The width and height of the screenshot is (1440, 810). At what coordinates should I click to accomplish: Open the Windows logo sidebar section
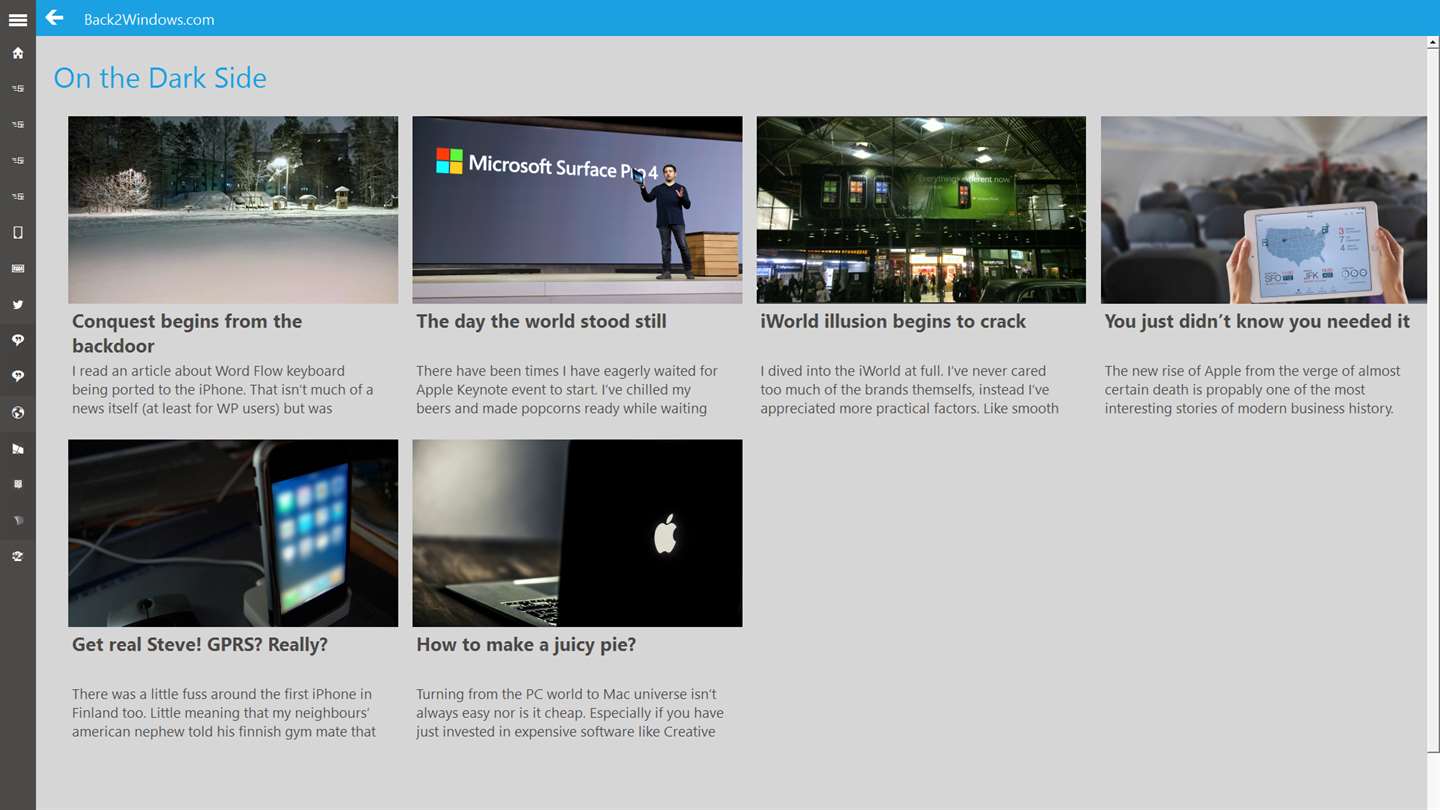click(x=18, y=449)
